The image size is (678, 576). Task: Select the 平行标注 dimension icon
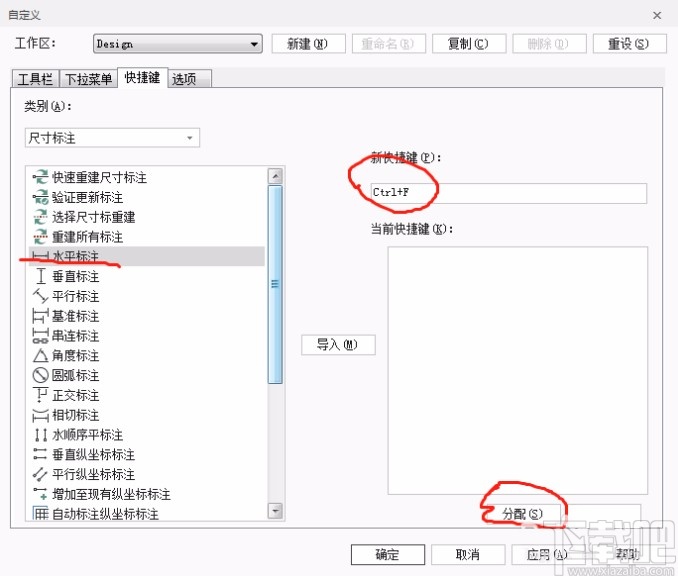coord(40,296)
